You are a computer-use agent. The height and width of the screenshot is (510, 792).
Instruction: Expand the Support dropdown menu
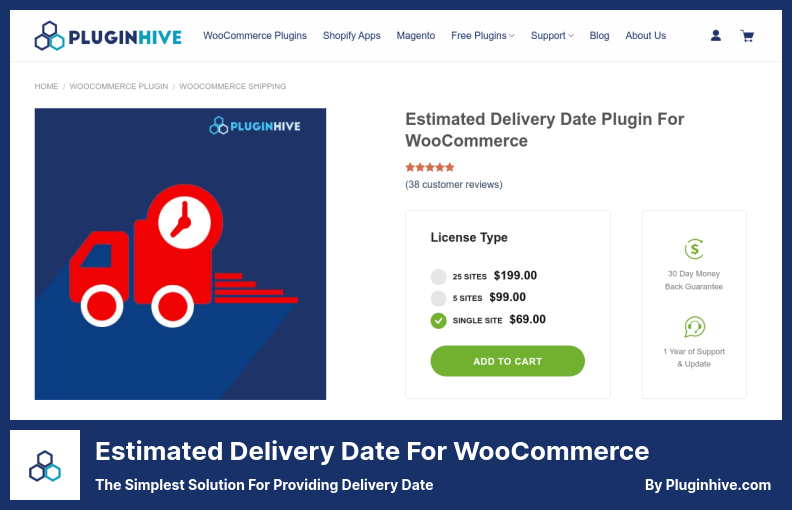click(552, 36)
